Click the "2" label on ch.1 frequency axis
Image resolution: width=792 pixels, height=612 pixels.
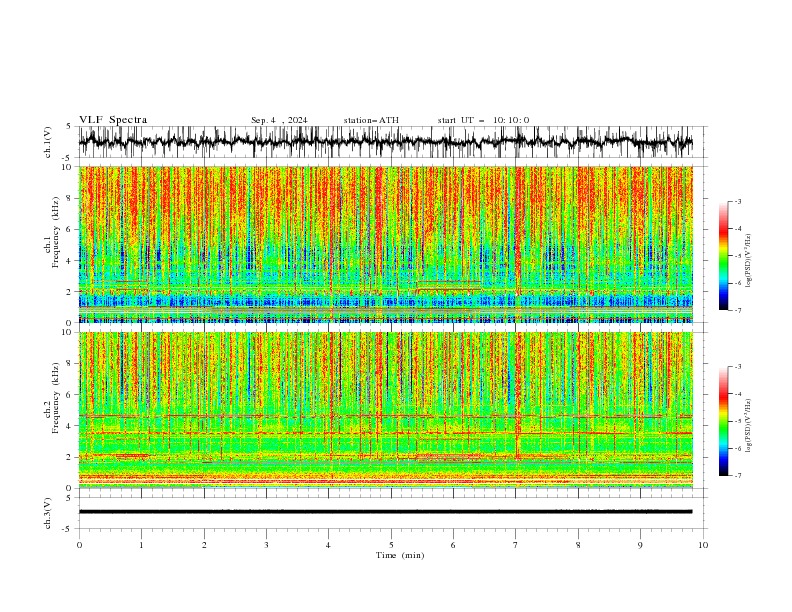[70, 292]
